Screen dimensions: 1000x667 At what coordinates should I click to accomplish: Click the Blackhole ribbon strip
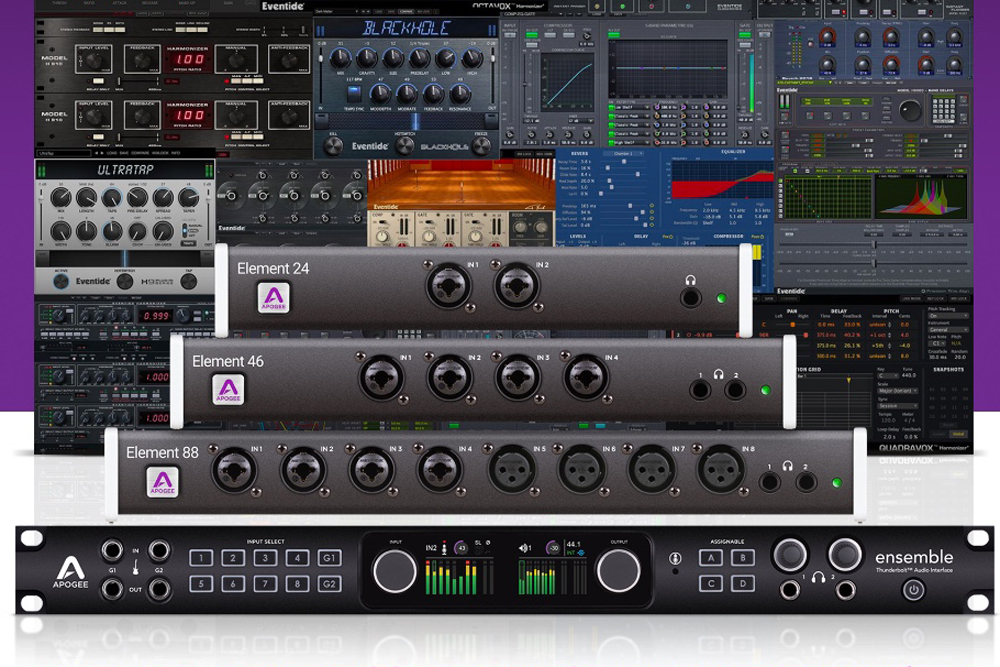click(408, 121)
